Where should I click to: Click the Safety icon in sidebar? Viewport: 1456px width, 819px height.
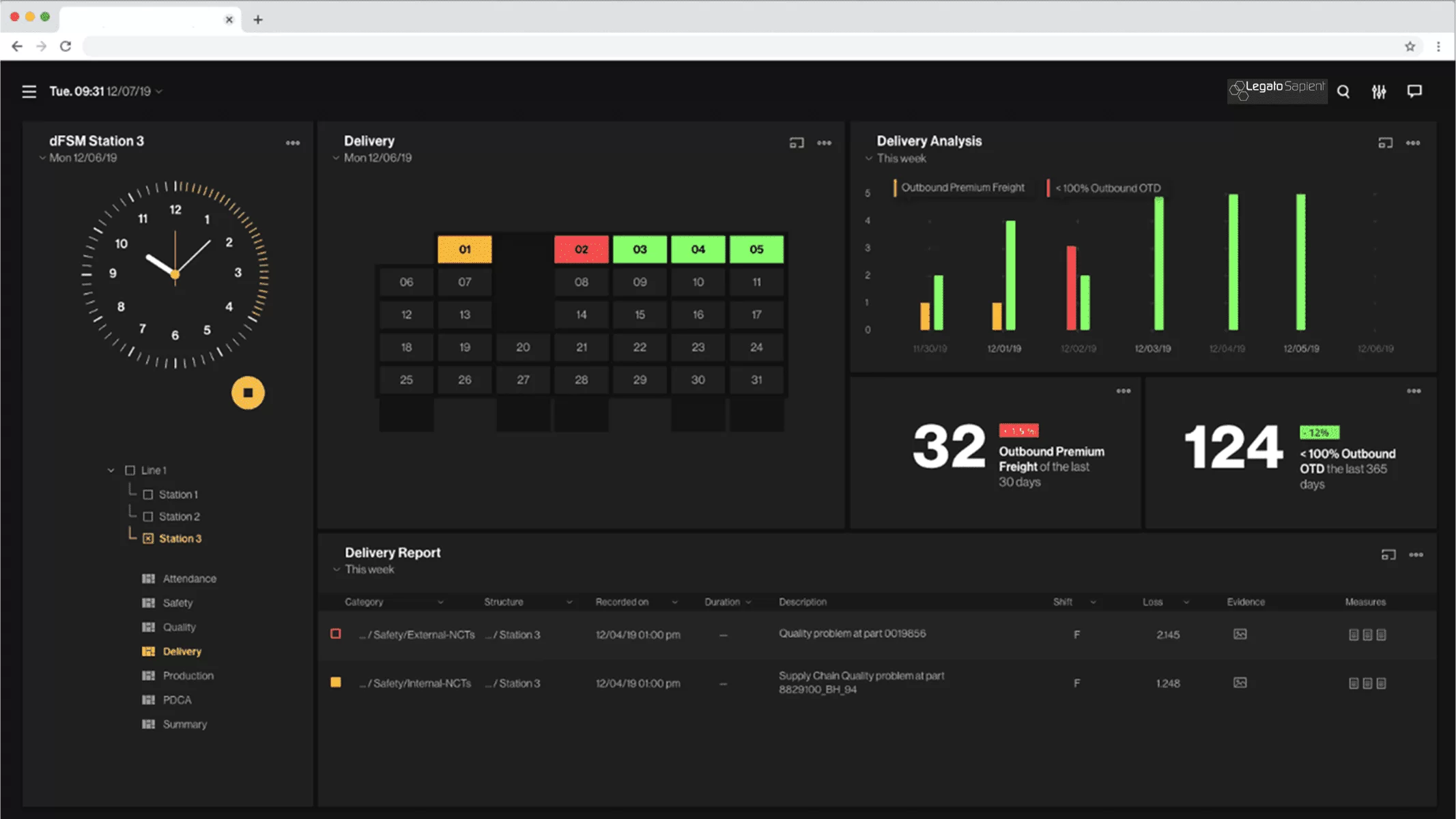click(148, 602)
